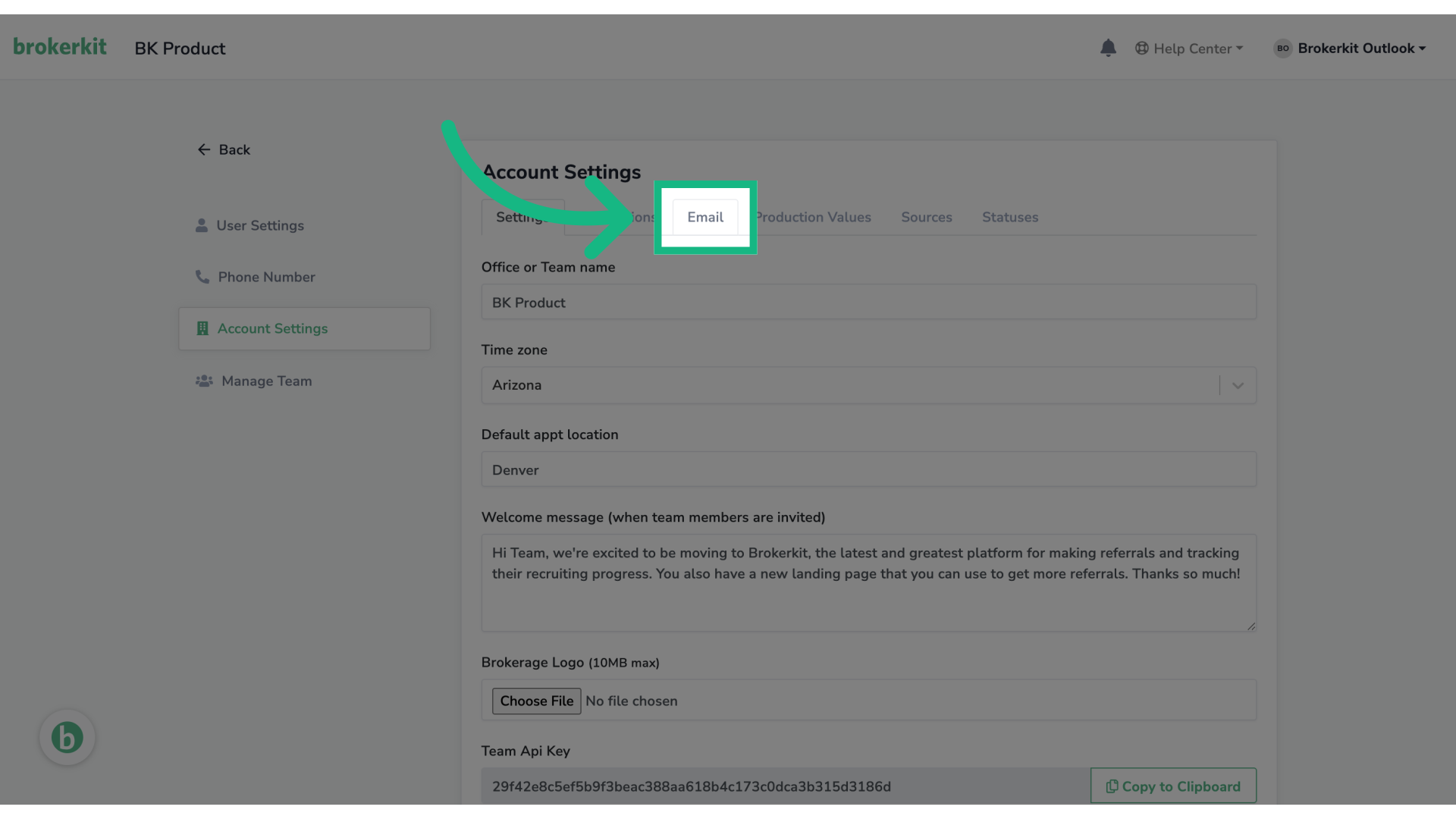Click the Help Center globe icon

1141,49
